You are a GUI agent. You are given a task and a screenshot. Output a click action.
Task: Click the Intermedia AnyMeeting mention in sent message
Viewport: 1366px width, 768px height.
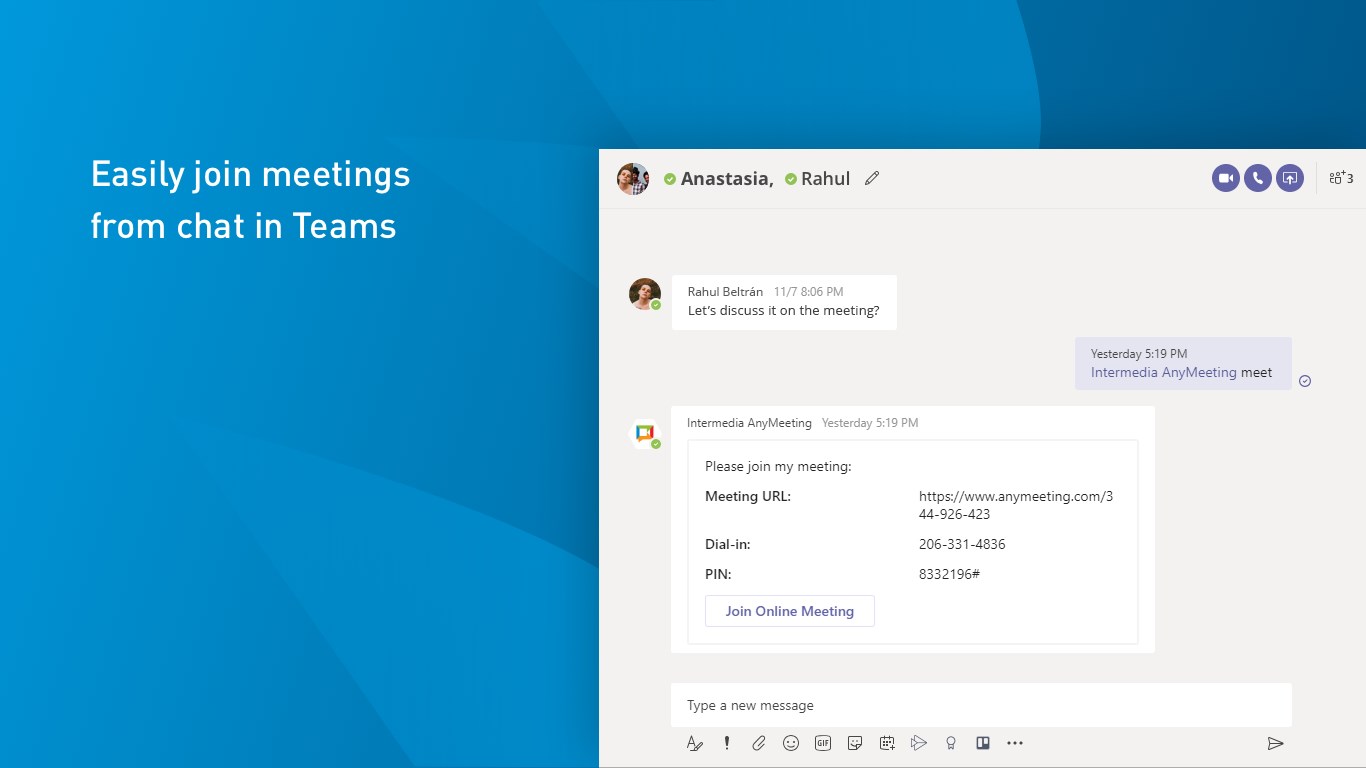tap(1164, 372)
